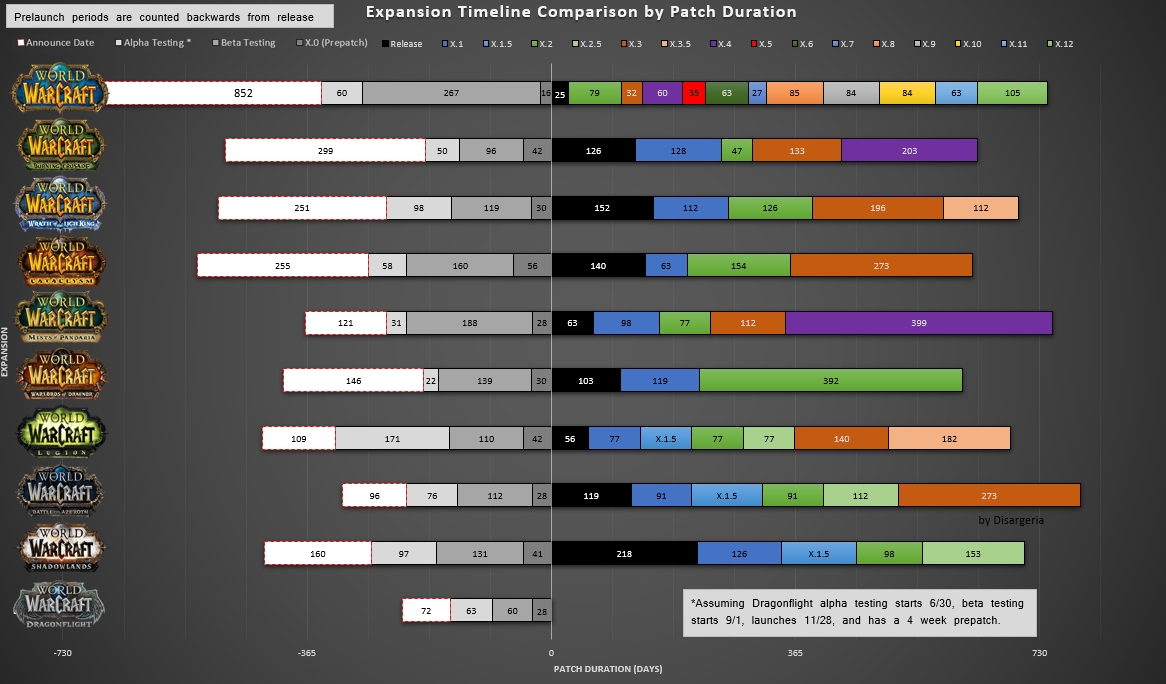Click the Dragonflight expansion logo
This screenshot has height=684, width=1166.
coord(61,610)
